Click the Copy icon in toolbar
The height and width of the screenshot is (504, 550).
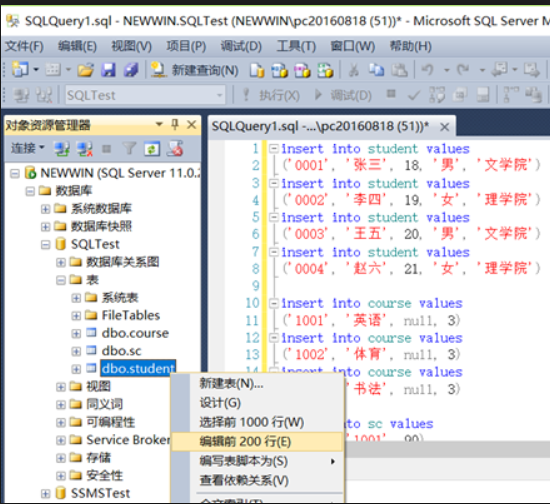376,70
